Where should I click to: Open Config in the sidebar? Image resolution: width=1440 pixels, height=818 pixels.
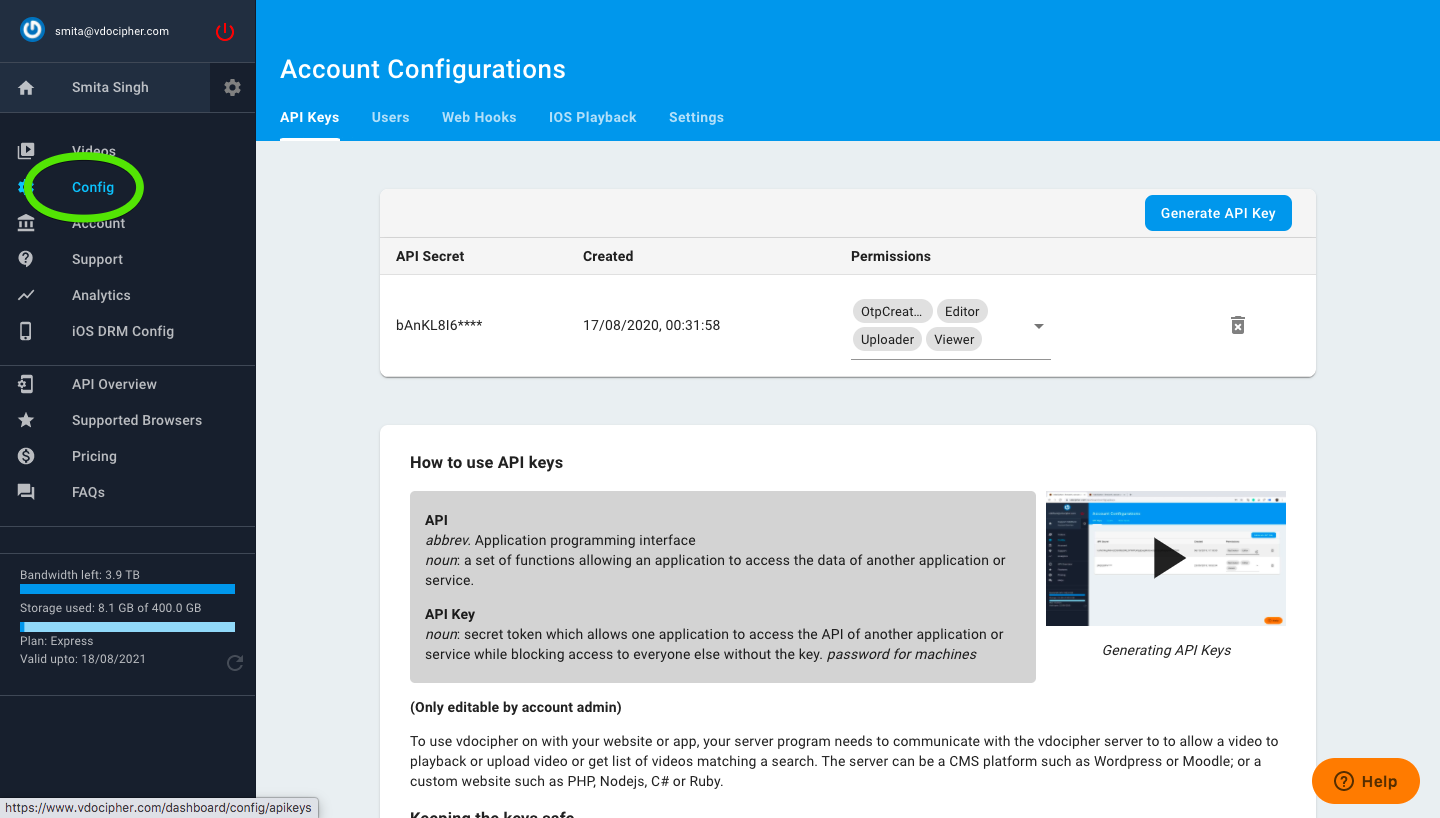93,187
